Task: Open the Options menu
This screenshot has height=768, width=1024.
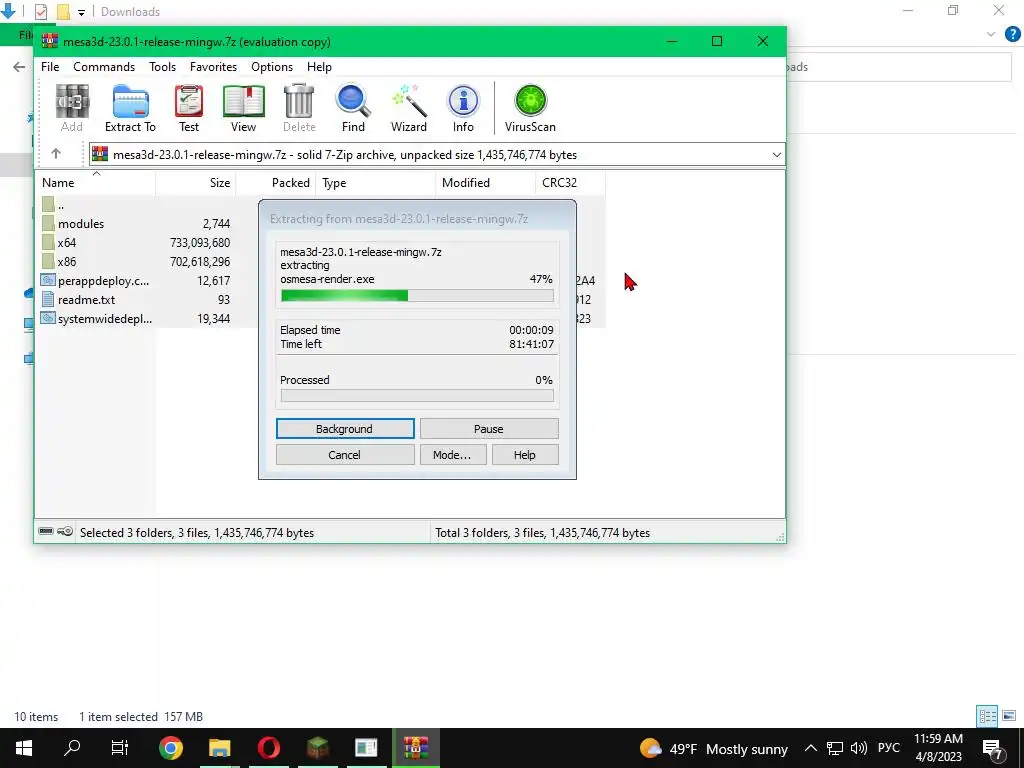Action: (272, 67)
